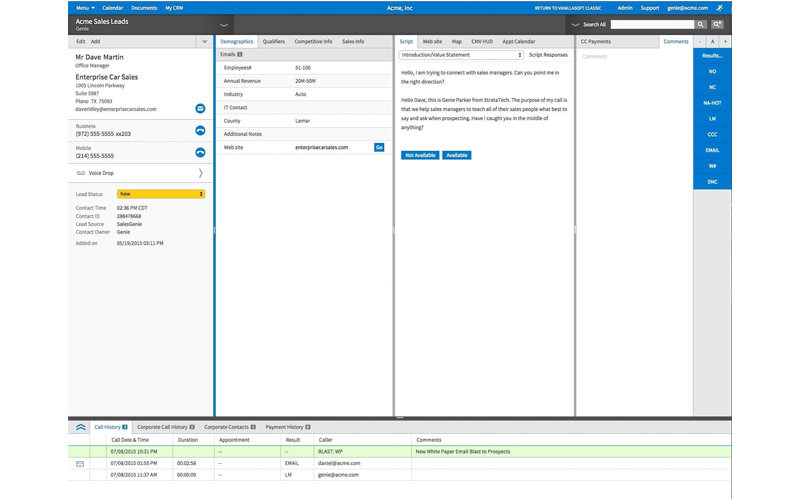Collapse the bottom history panel with double chevron
This screenshot has height=500, width=800.
[x=80, y=427]
